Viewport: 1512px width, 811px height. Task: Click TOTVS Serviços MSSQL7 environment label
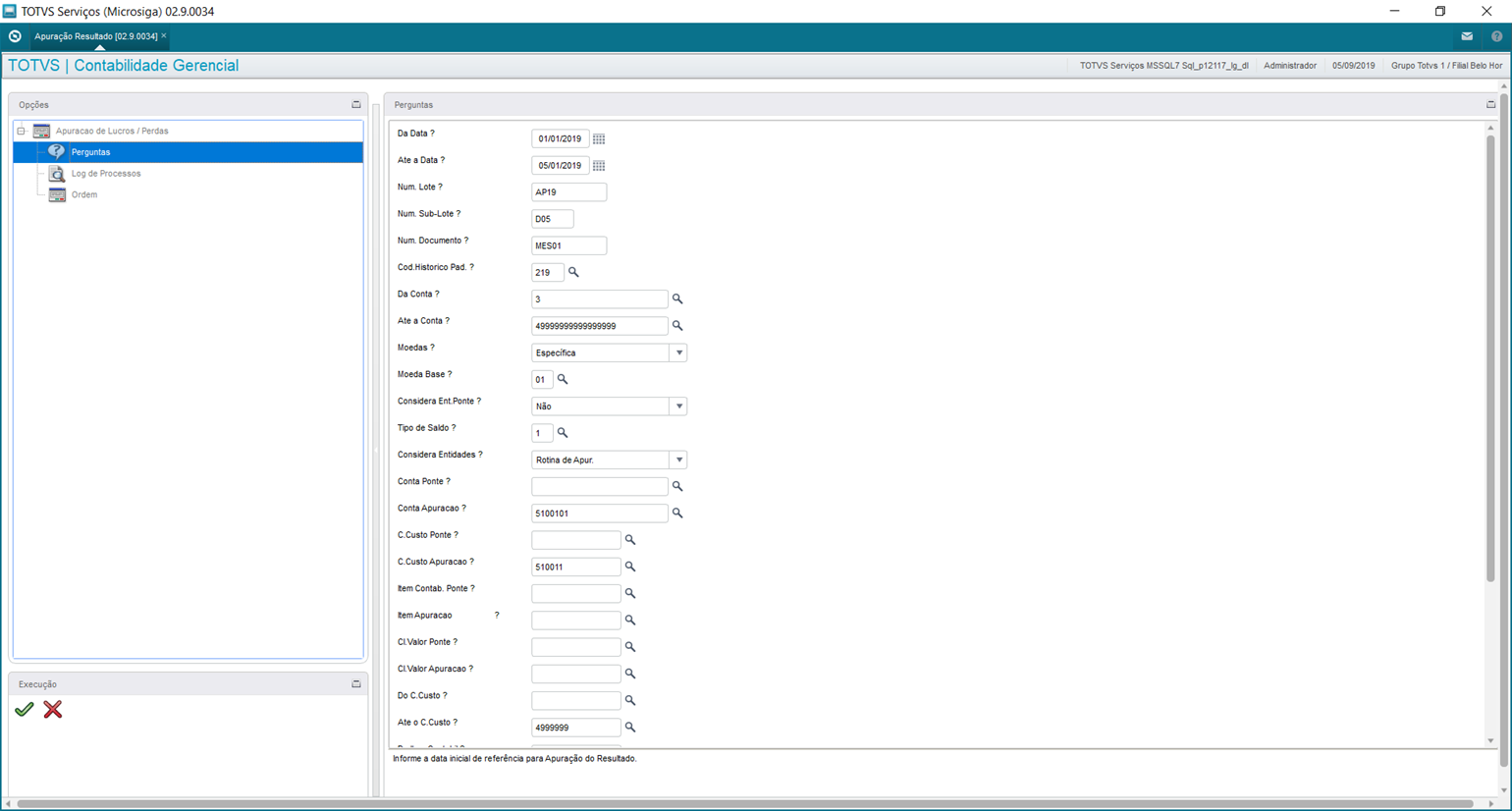(x=1164, y=66)
